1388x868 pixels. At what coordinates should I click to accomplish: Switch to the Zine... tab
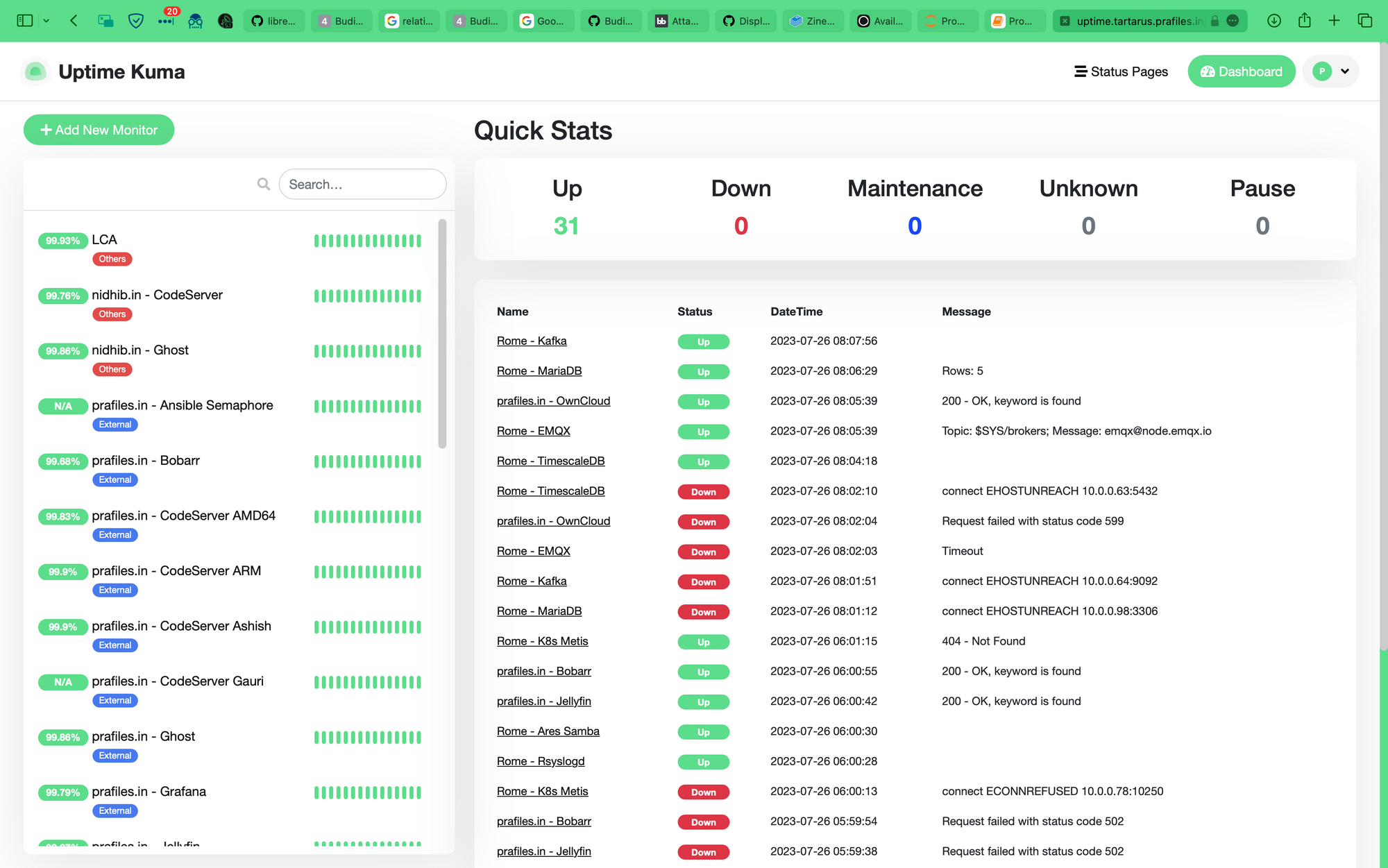click(813, 21)
